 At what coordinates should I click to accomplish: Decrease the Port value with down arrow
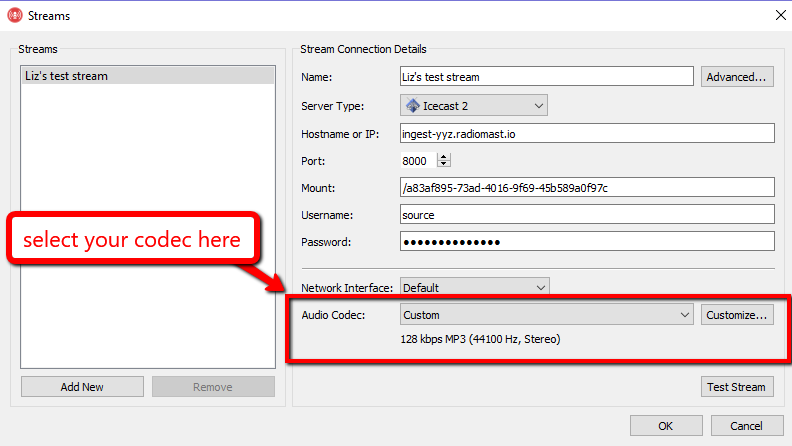(x=445, y=165)
